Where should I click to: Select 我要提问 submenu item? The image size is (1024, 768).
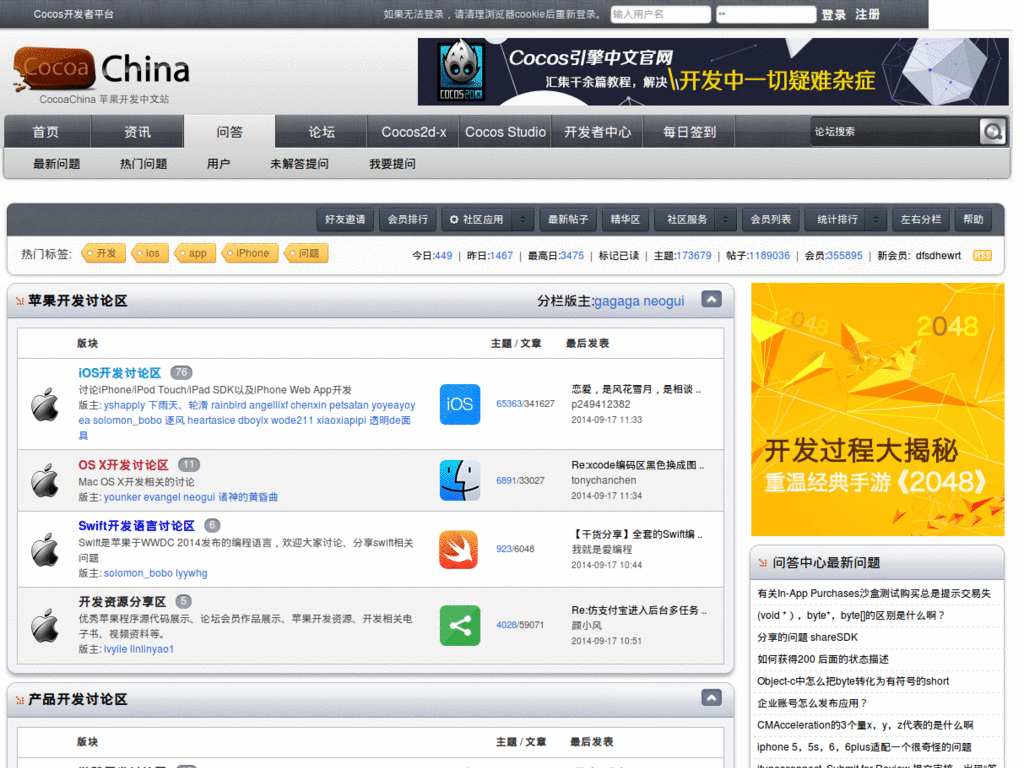tap(392, 164)
